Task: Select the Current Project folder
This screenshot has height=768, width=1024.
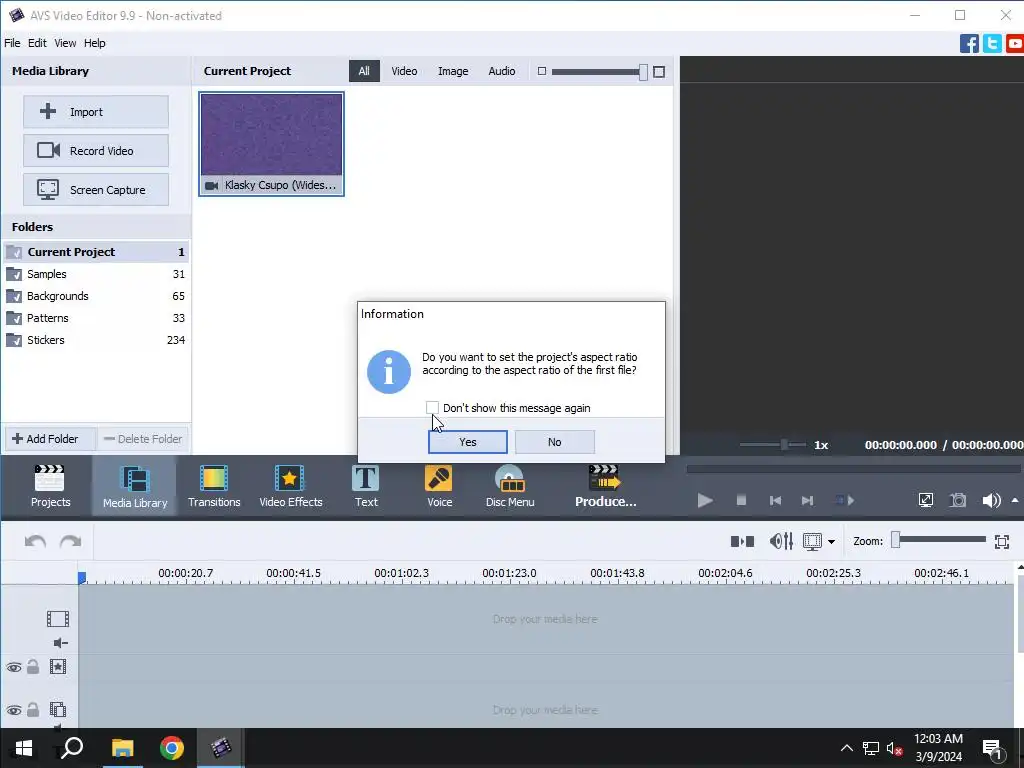Action: [96, 252]
